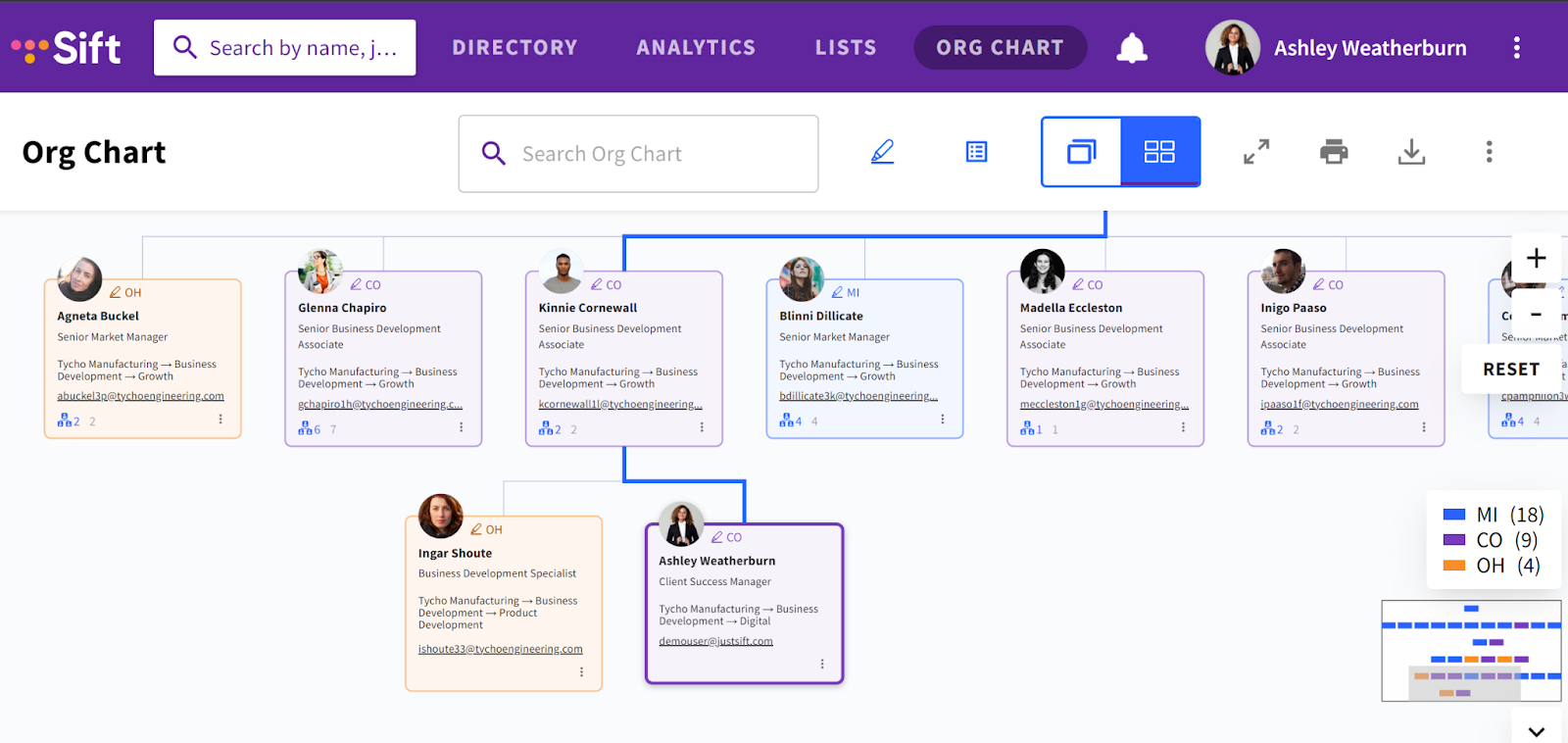Open Madella Eccleston card options menu

click(1184, 427)
